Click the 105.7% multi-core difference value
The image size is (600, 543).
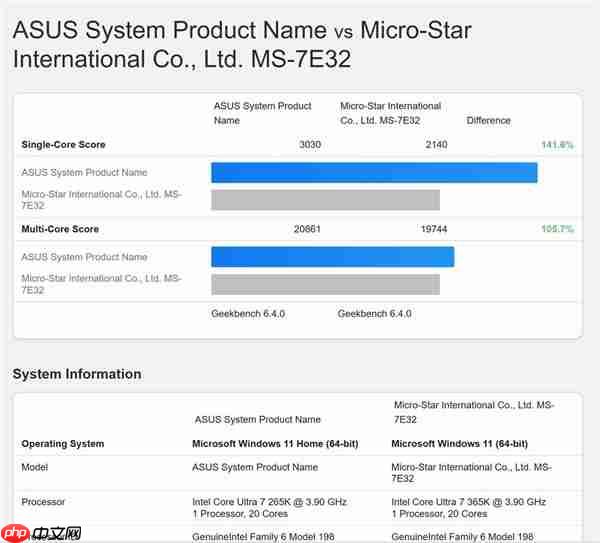557,229
